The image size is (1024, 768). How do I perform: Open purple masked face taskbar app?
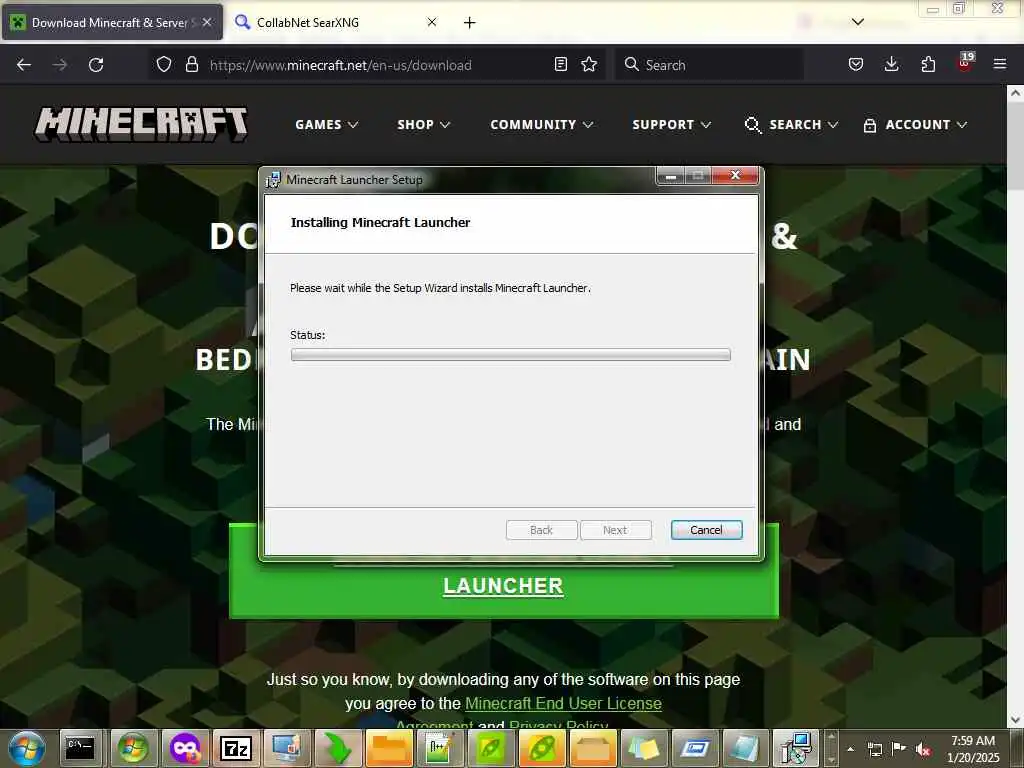[x=185, y=748]
